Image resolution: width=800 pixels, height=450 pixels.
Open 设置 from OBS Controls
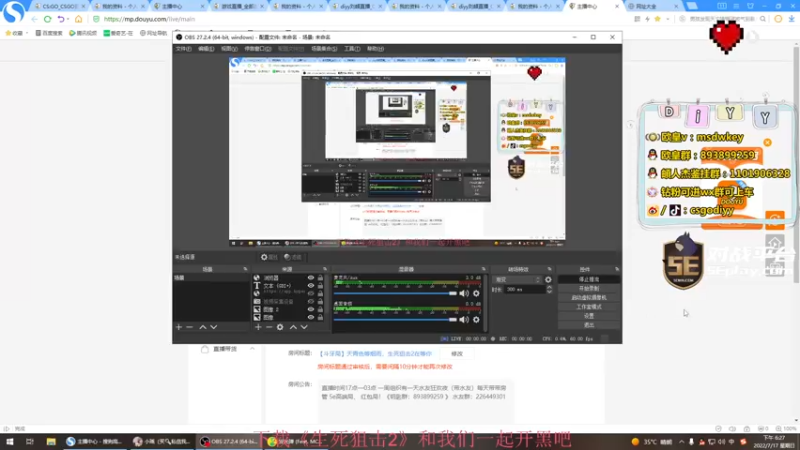(x=589, y=316)
